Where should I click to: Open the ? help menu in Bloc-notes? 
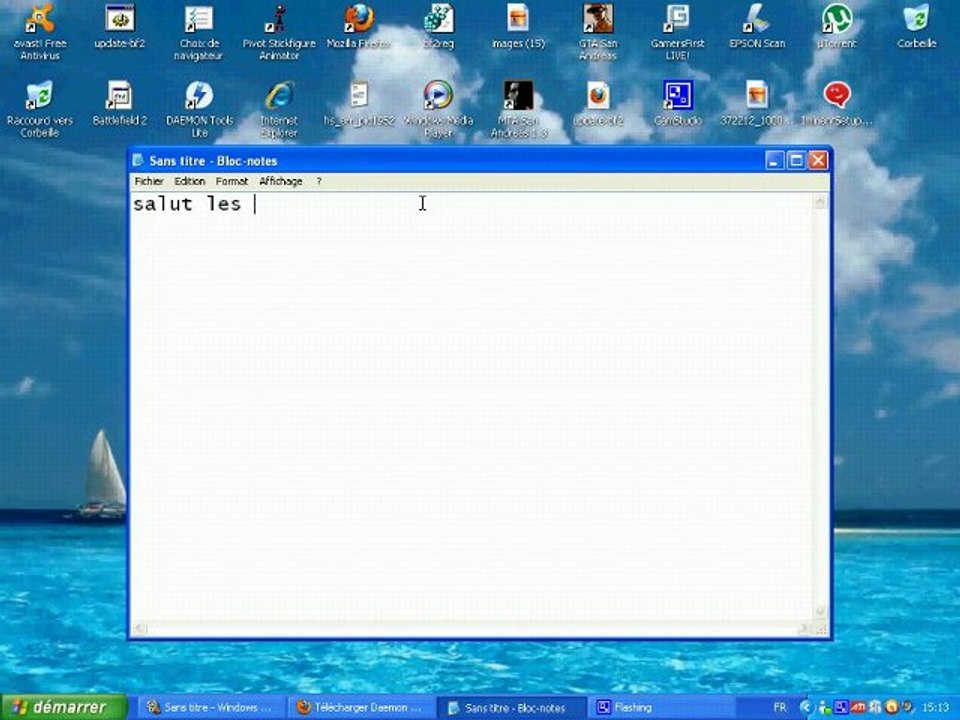coord(319,181)
